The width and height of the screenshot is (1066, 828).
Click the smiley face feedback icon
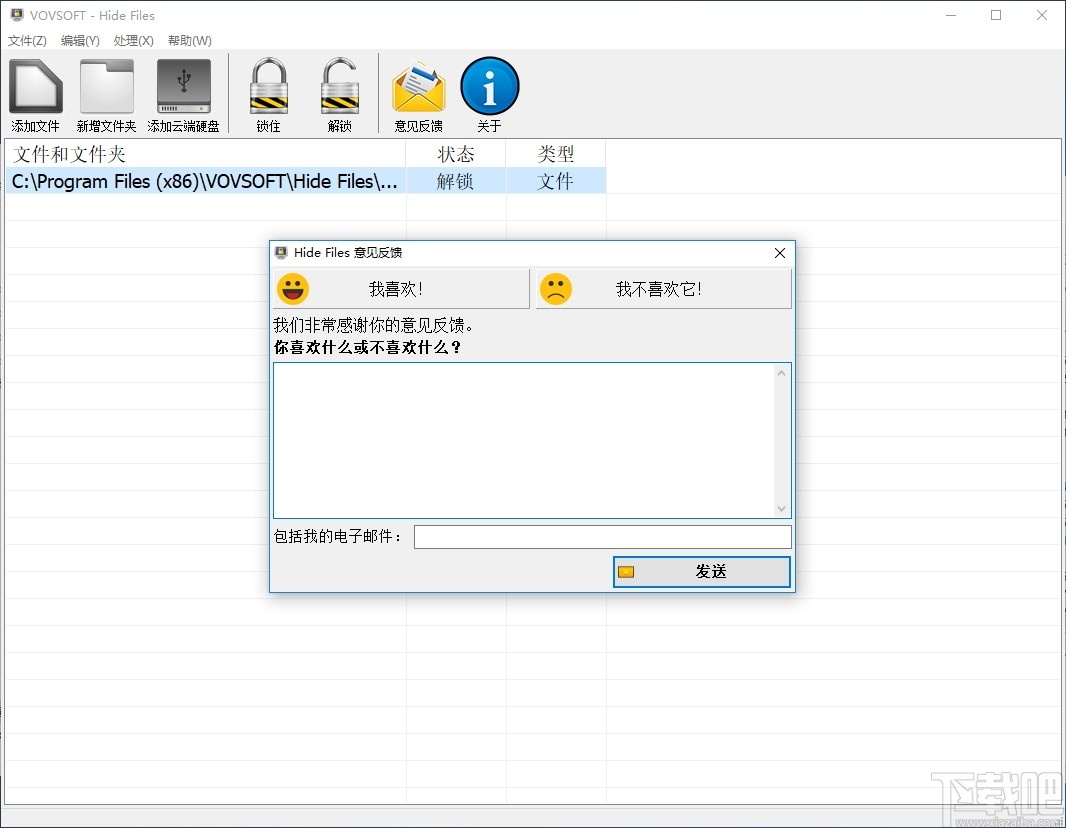click(x=292, y=288)
